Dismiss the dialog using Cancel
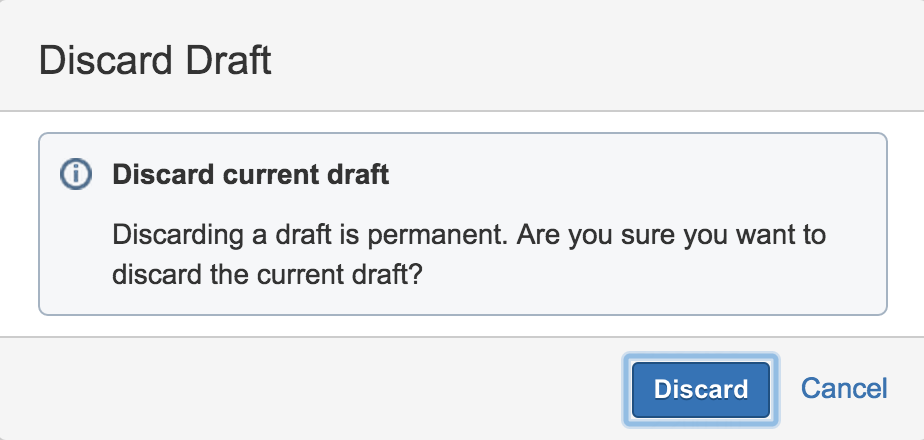The height and width of the screenshot is (440, 924). pyautogui.click(x=844, y=388)
